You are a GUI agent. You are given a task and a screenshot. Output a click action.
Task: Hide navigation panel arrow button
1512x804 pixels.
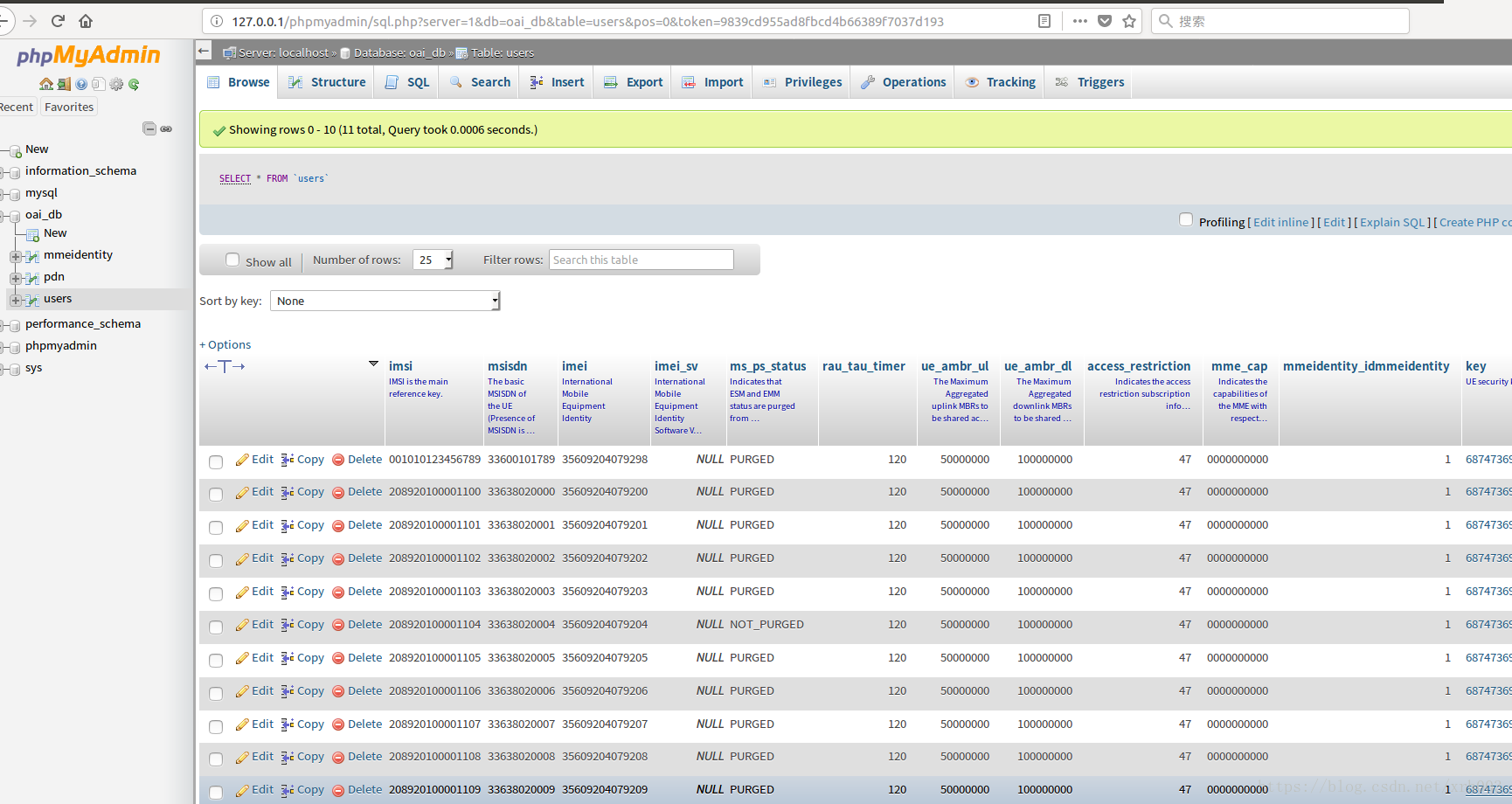click(204, 52)
